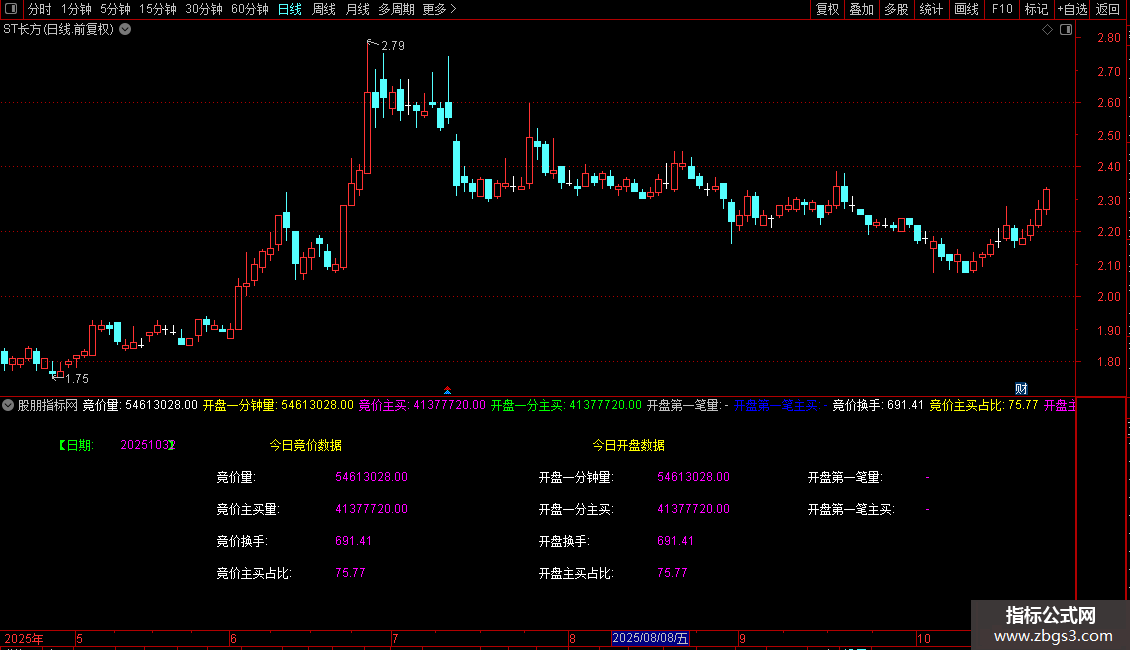Click the 财 financial marker icon
1130x650 pixels.
1021,388
